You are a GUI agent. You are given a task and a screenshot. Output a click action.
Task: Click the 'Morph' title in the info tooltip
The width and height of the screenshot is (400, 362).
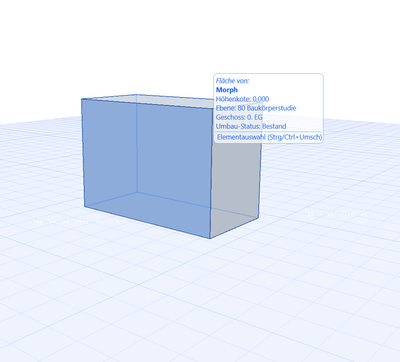[227, 90]
